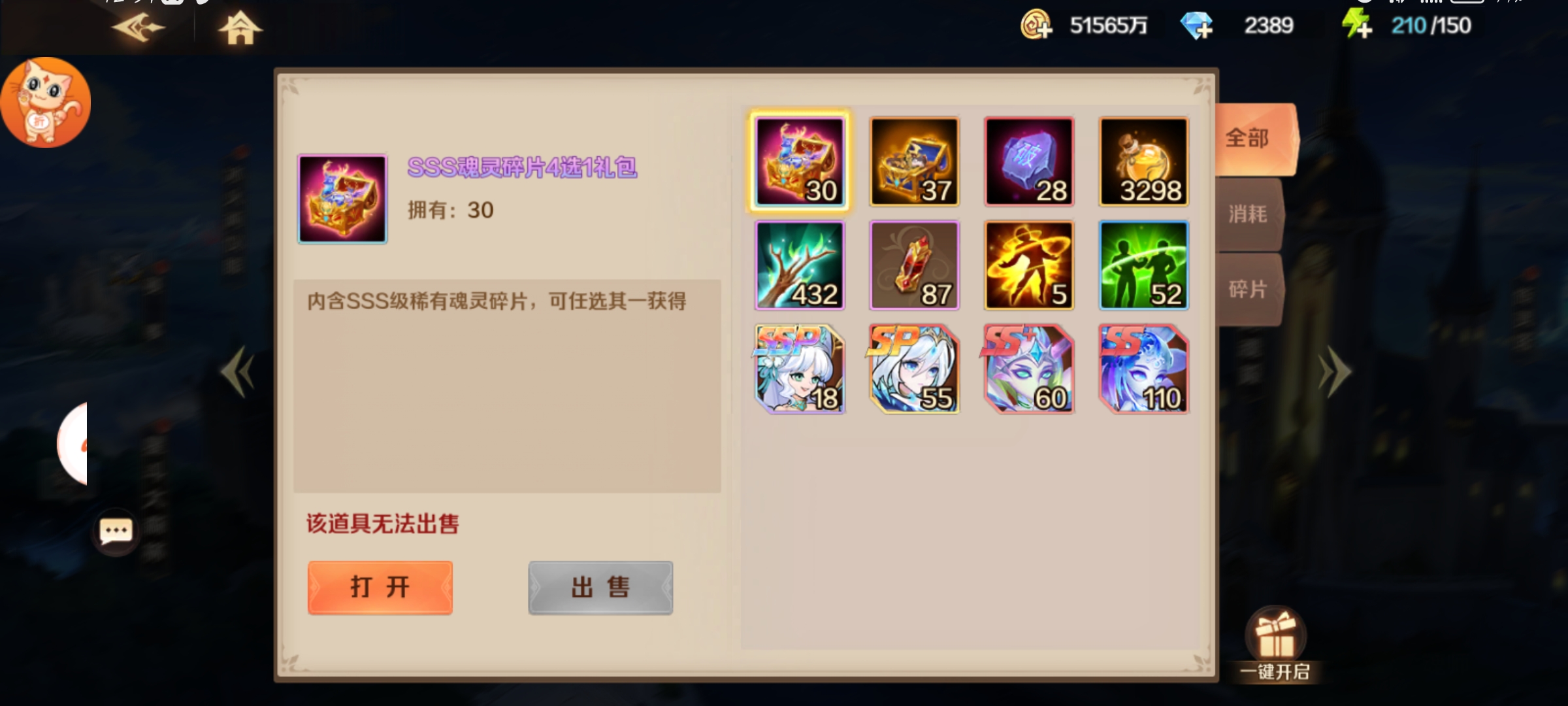Select the SP character fragment with 55
This screenshot has width=1568, height=706.
coord(915,369)
